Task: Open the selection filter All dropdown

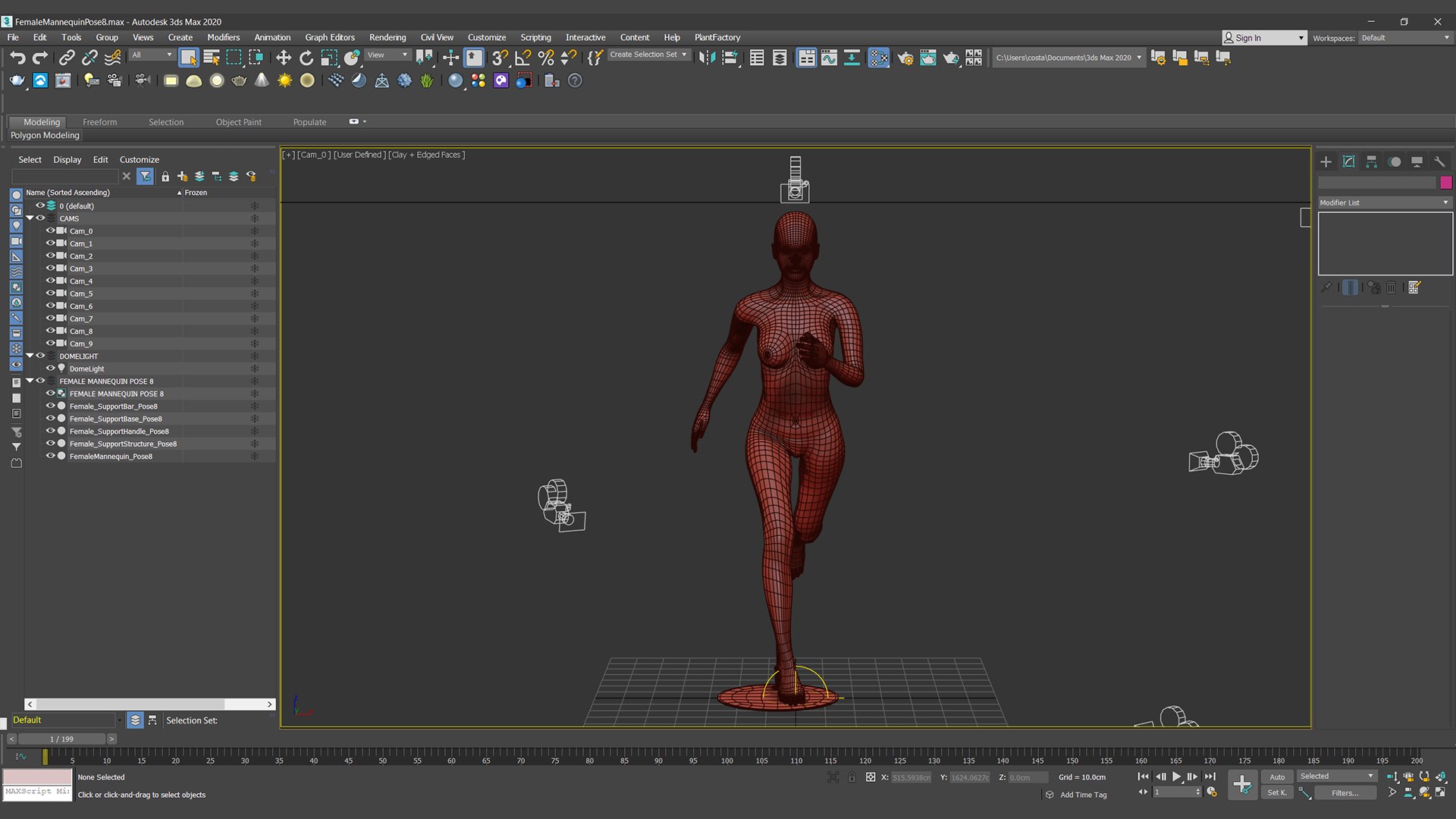Action: 152,55
